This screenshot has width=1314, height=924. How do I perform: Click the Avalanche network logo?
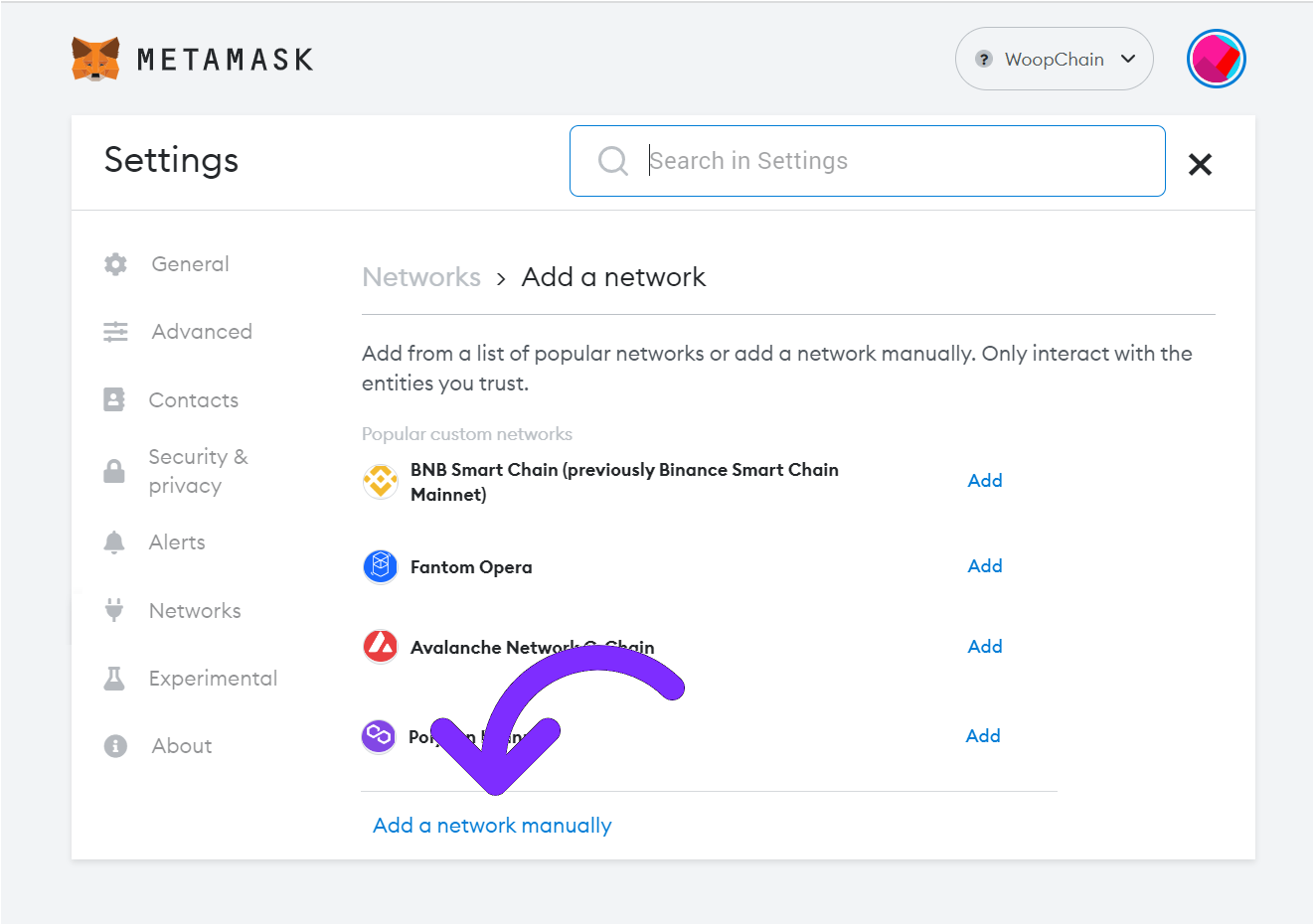point(380,647)
